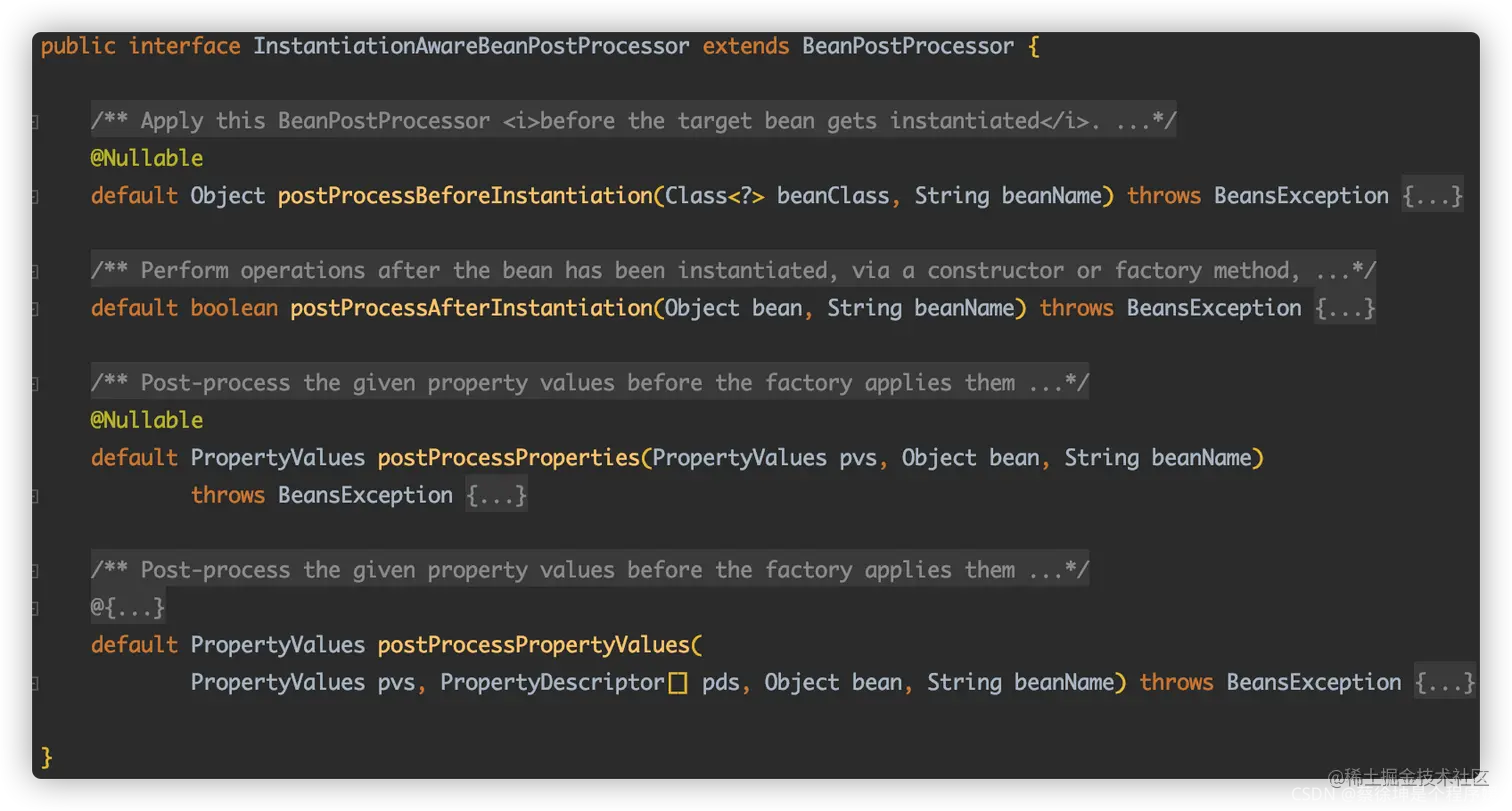Unfold the Post-process comment above second @Nullable

point(589,383)
